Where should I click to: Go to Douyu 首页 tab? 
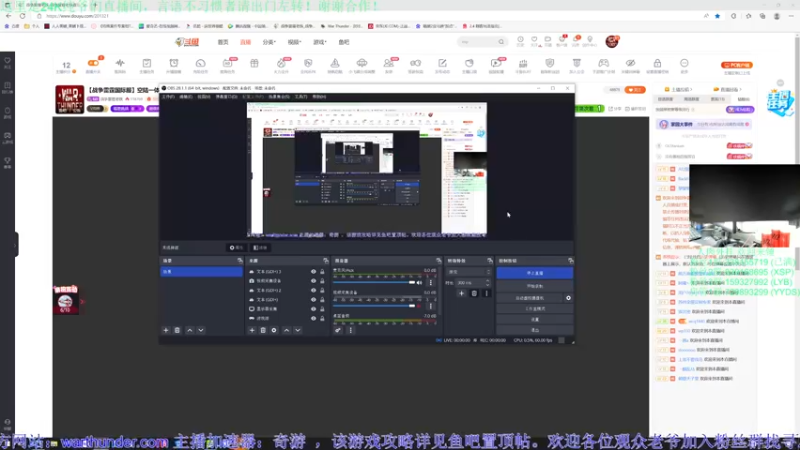click(223, 42)
